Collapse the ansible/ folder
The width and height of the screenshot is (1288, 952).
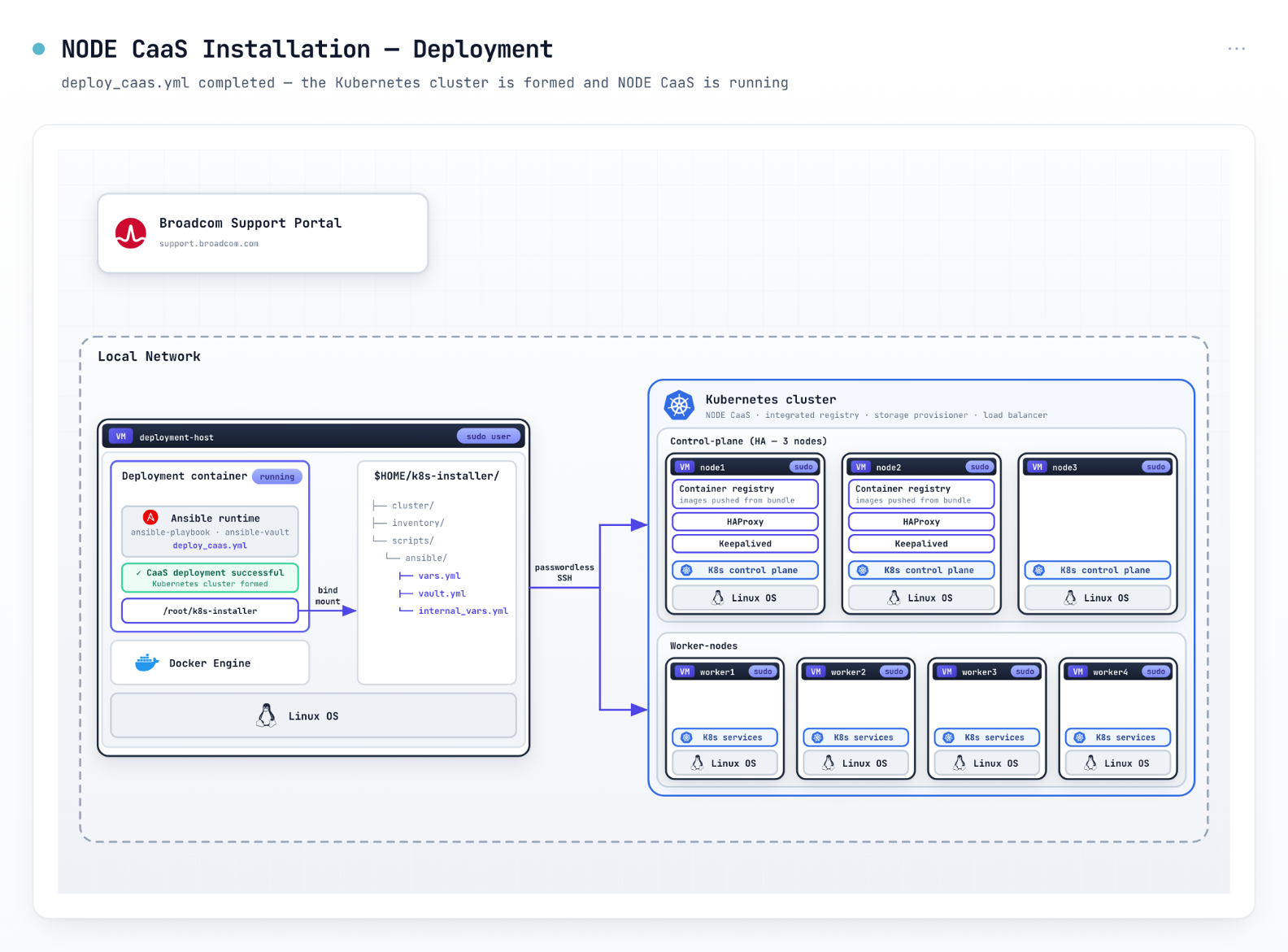click(x=426, y=558)
